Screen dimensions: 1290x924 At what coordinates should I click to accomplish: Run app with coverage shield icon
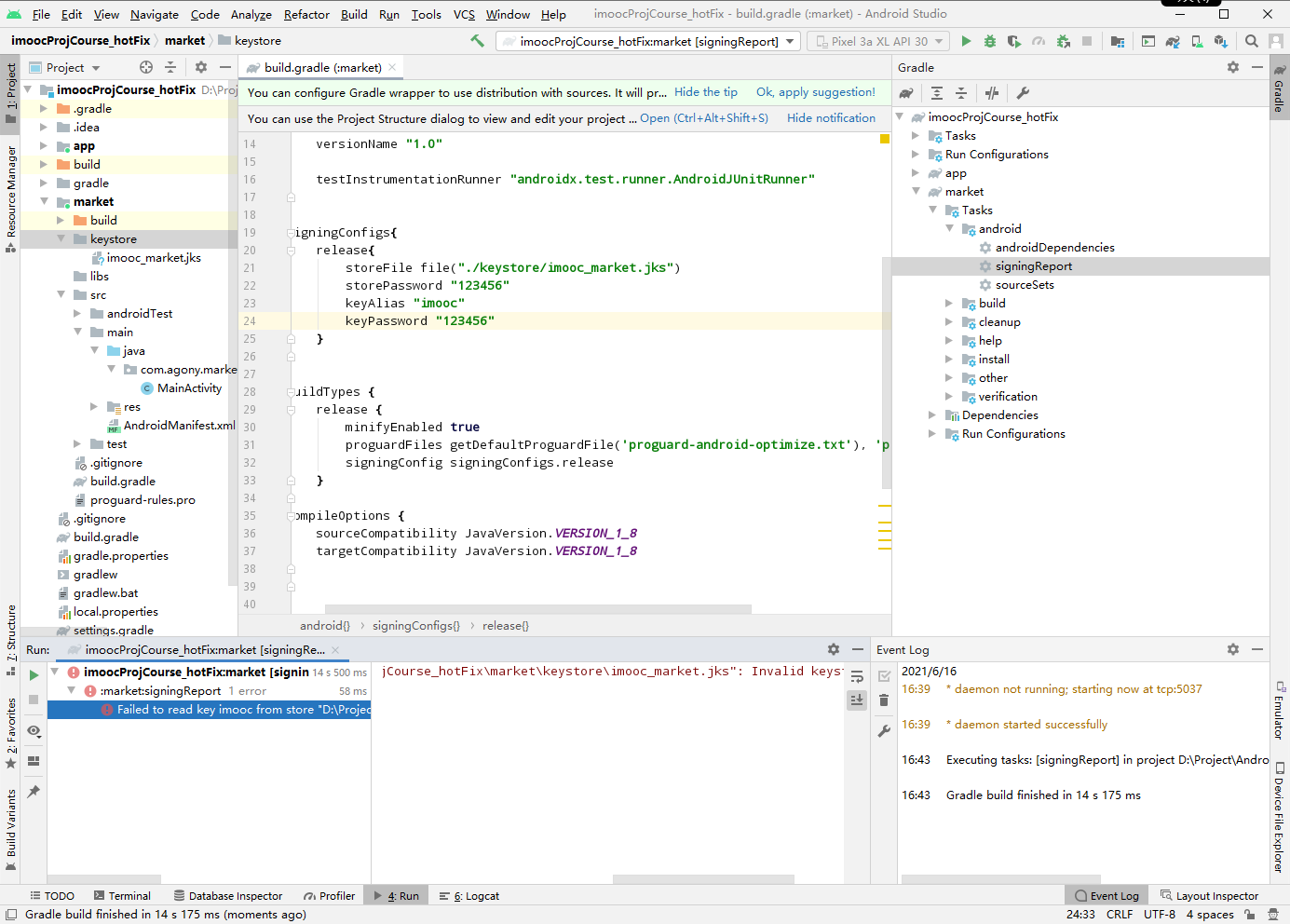pyautogui.click(x=1014, y=41)
